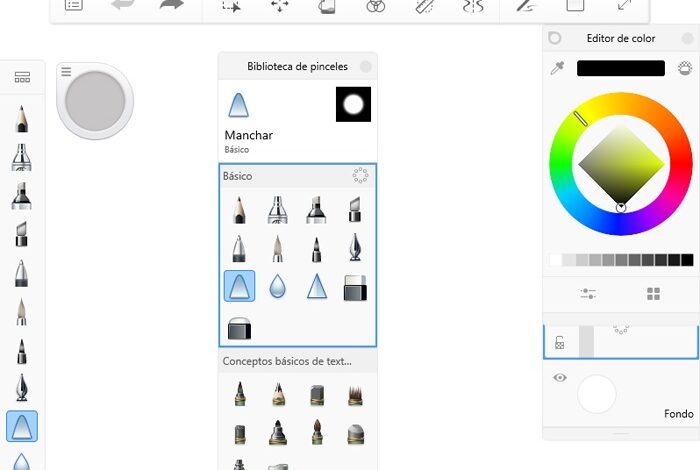Show the color swatches grid view
Screen dimensions: 700x470
coord(653,294)
